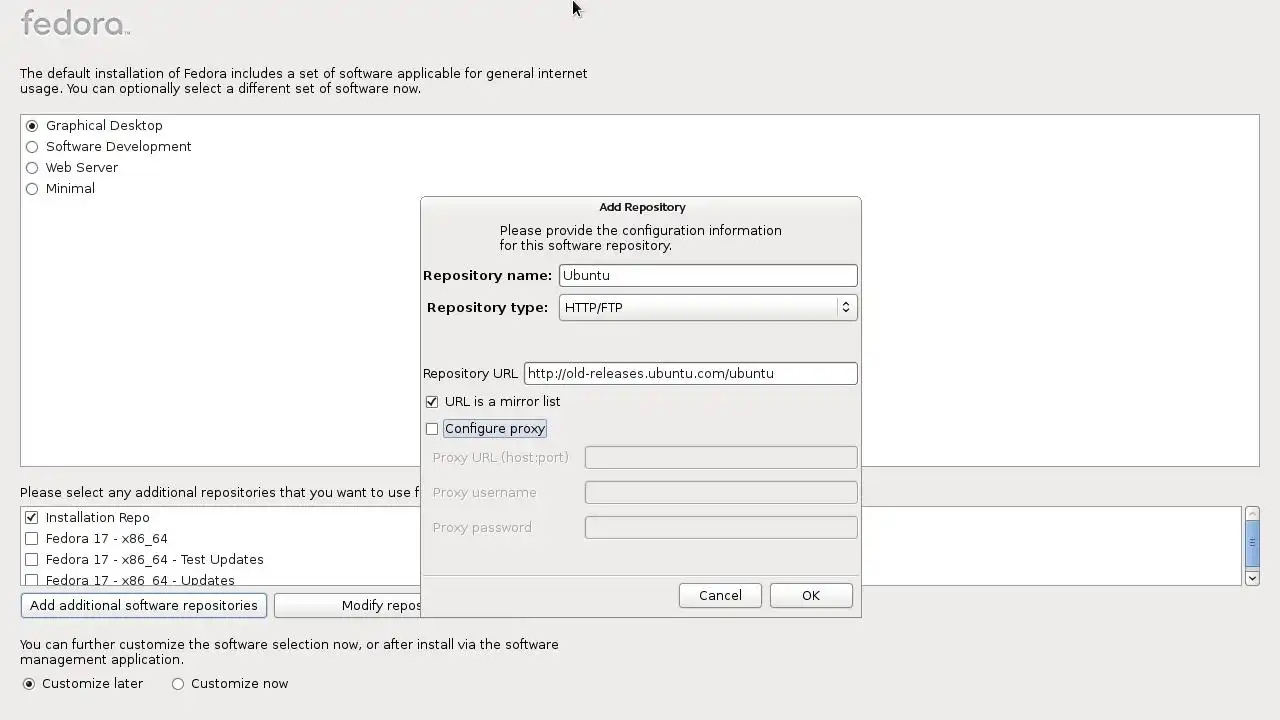Enable the Configure proxy checkbox
1280x720 pixels.
click(432, 429)
